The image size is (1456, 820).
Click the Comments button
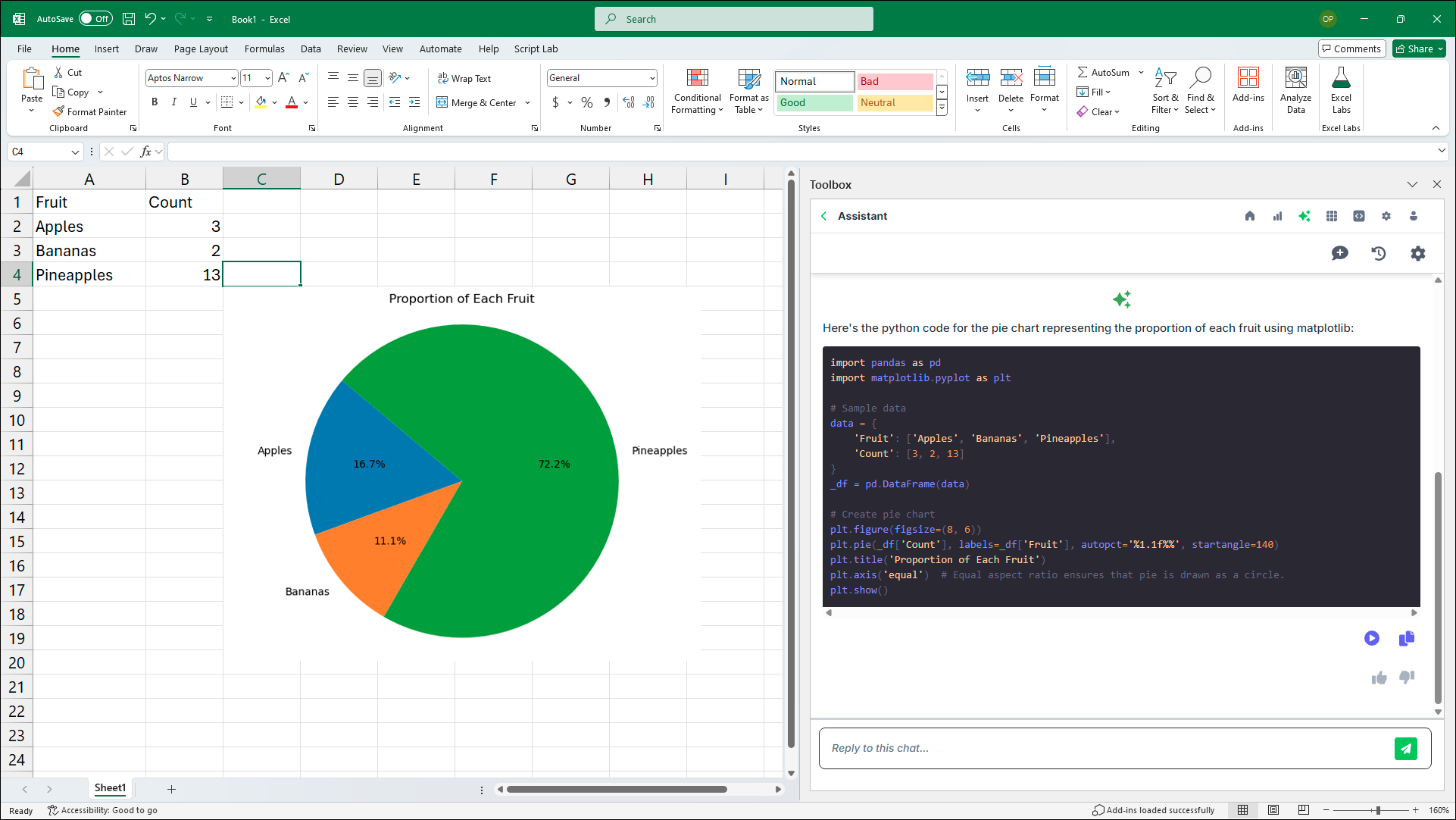click(x=1351, y=49)
